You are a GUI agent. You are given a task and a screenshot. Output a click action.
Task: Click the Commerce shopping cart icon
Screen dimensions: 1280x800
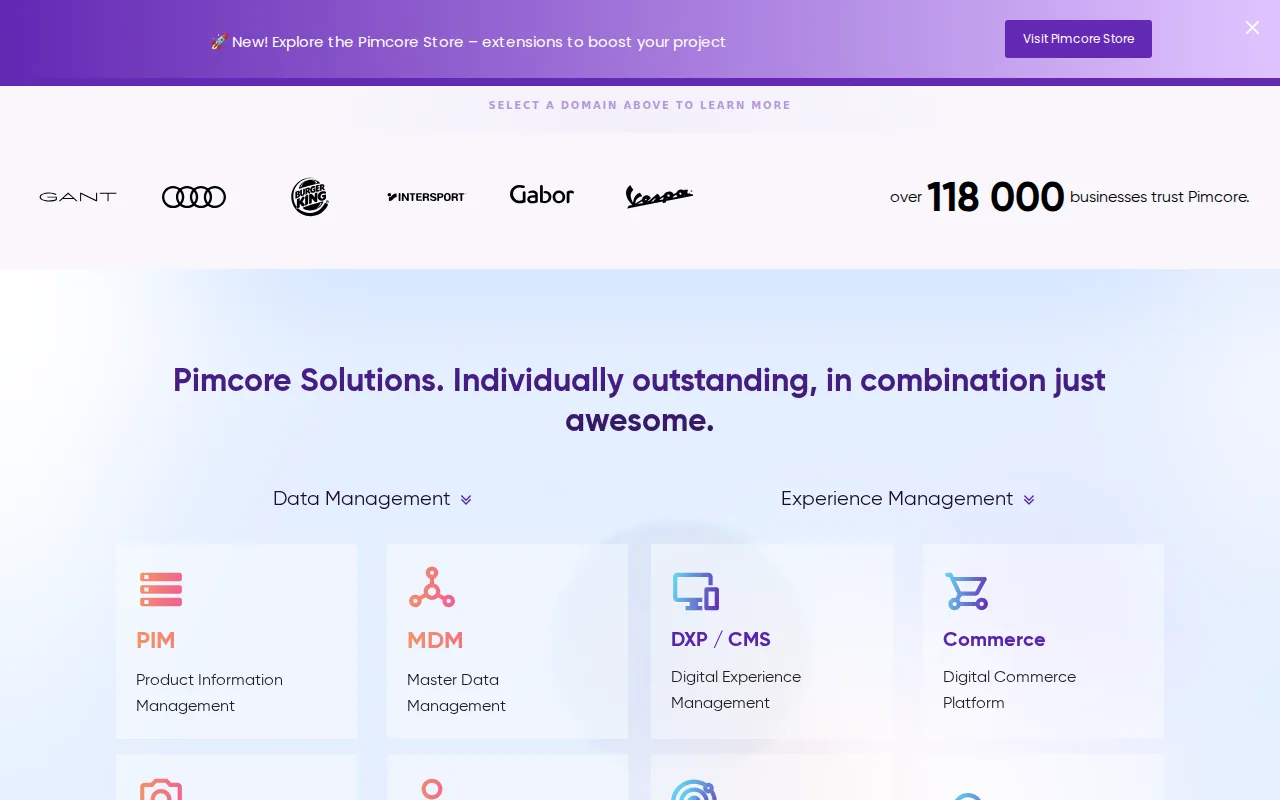pyautogui.click(x=967, y=591)
